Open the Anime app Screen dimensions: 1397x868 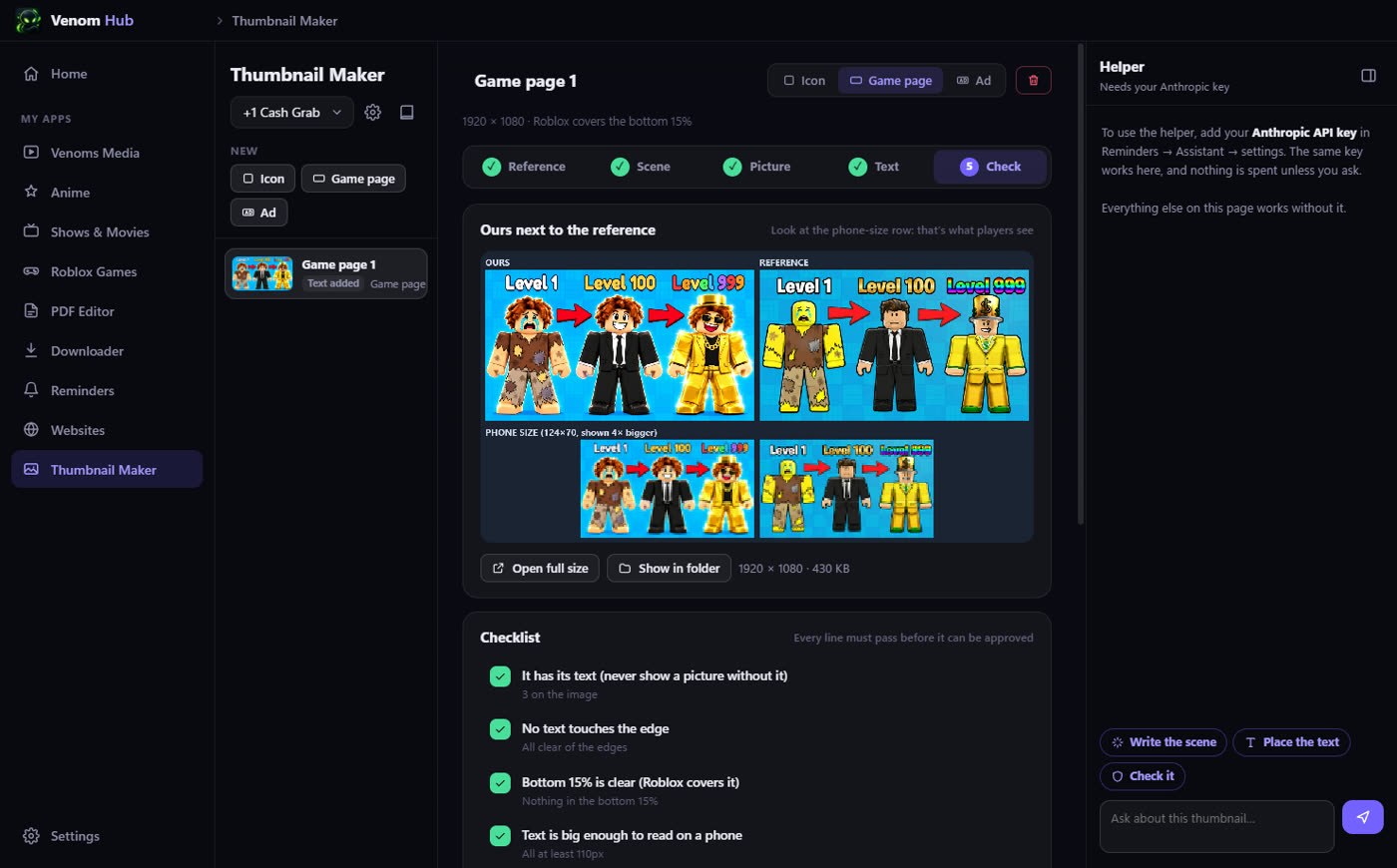[107, 193]
